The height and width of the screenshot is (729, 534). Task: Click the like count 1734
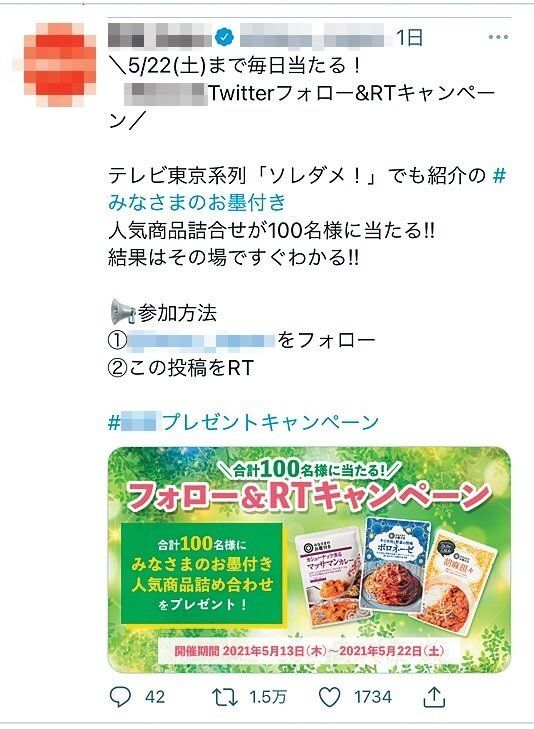click(373, 697)
